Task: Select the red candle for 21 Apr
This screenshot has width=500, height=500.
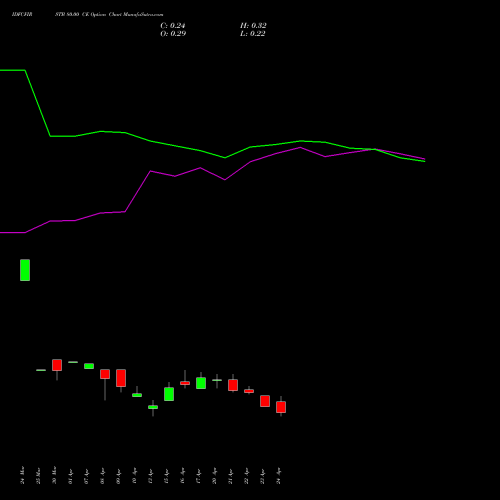Action: (233, 385)
